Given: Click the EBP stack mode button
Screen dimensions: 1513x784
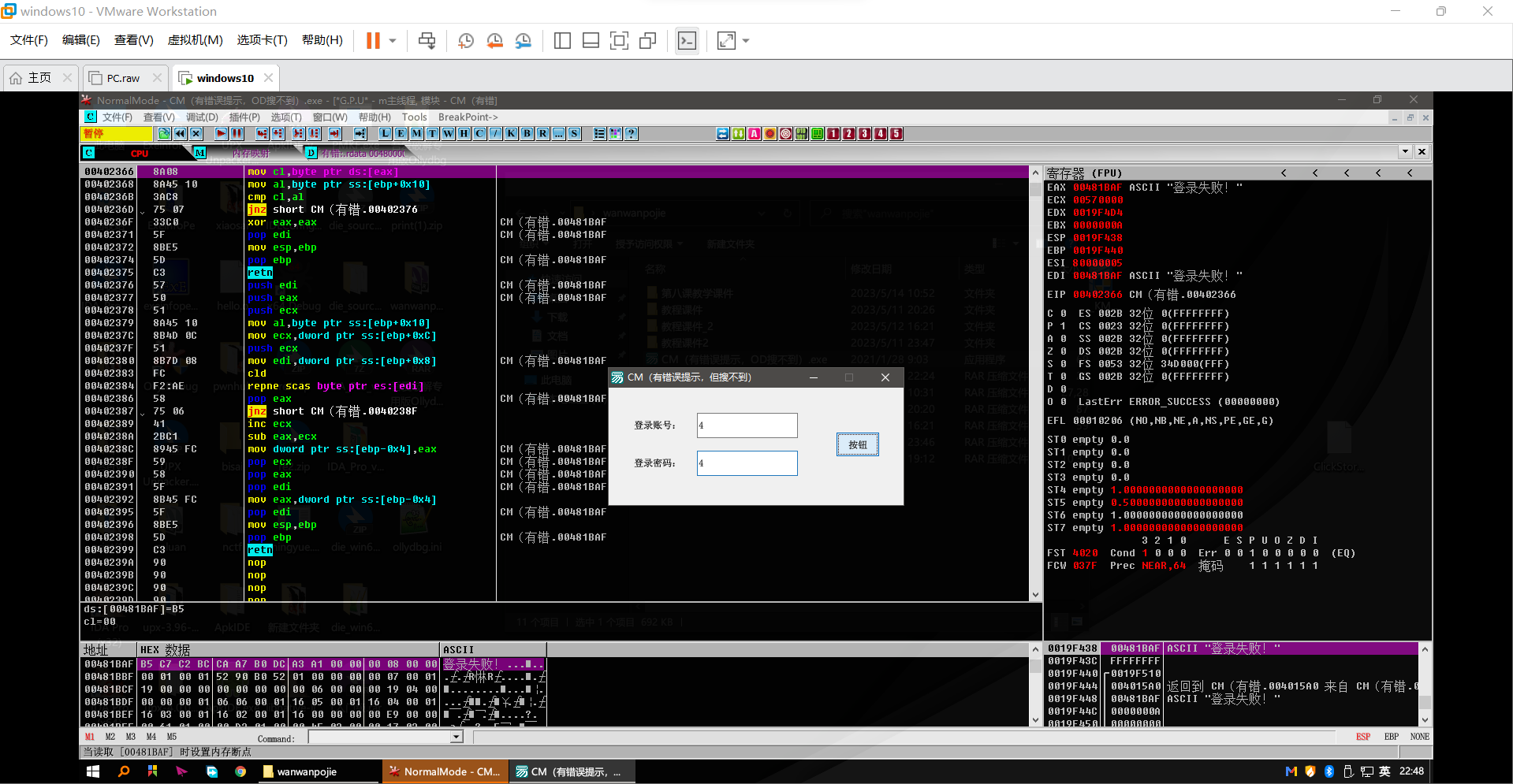Looking at the screenshot, I should point(1392,737).
